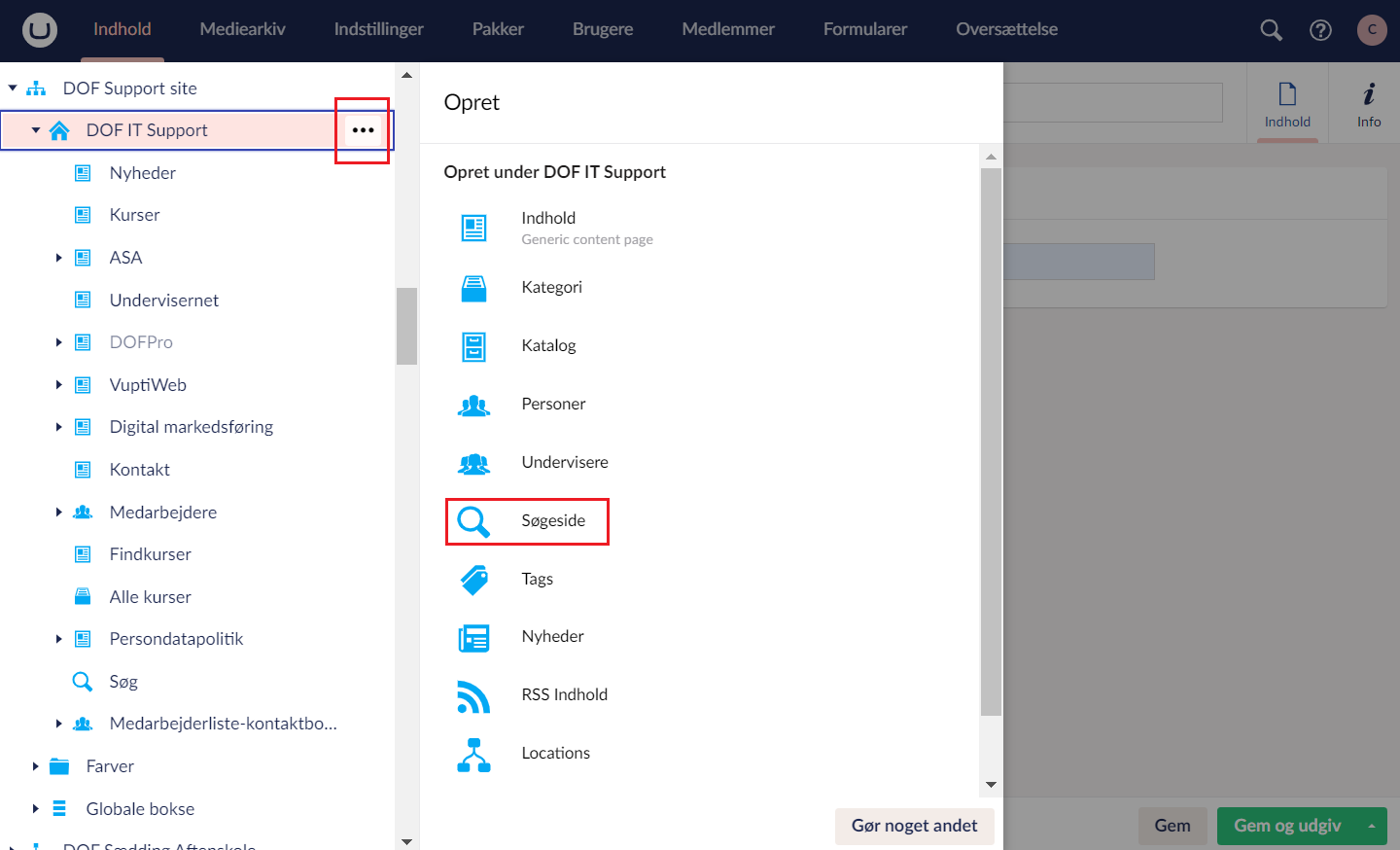Click the Katalog cabinet icon
The image size is (1400, 850).
(x=473, y=346)
